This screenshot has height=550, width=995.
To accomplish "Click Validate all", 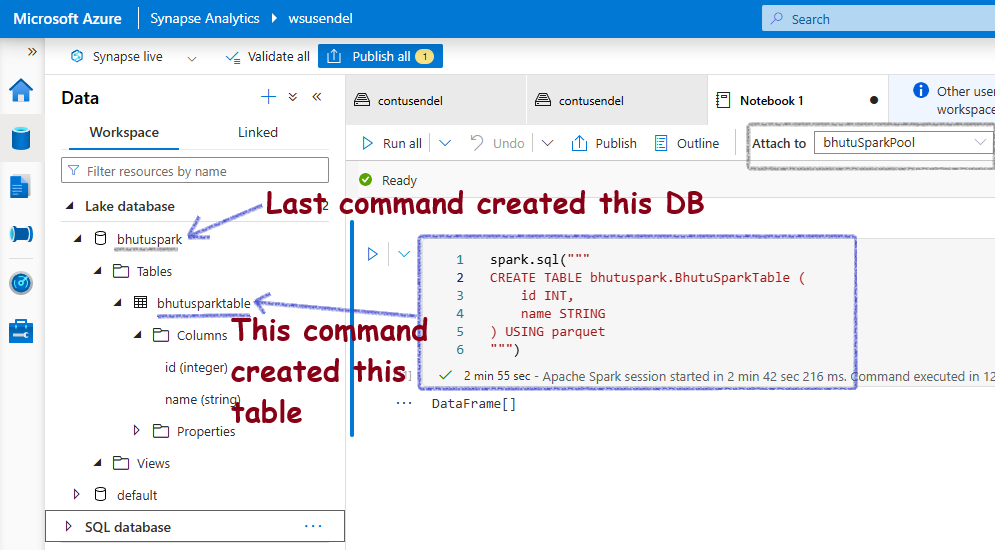I will (267, 56).
